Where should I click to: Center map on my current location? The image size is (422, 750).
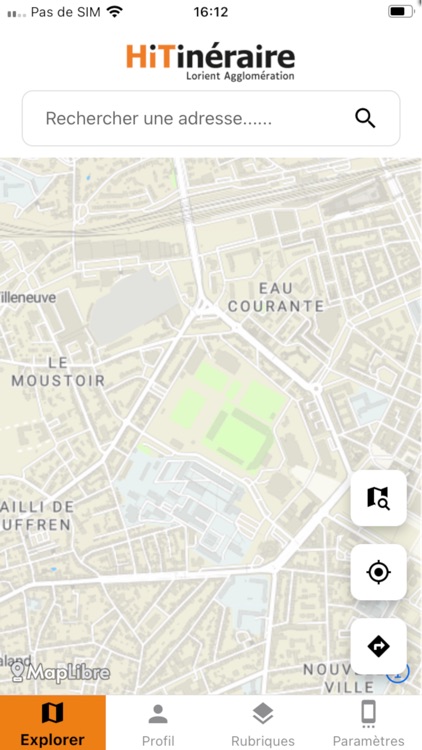(378, 572)
